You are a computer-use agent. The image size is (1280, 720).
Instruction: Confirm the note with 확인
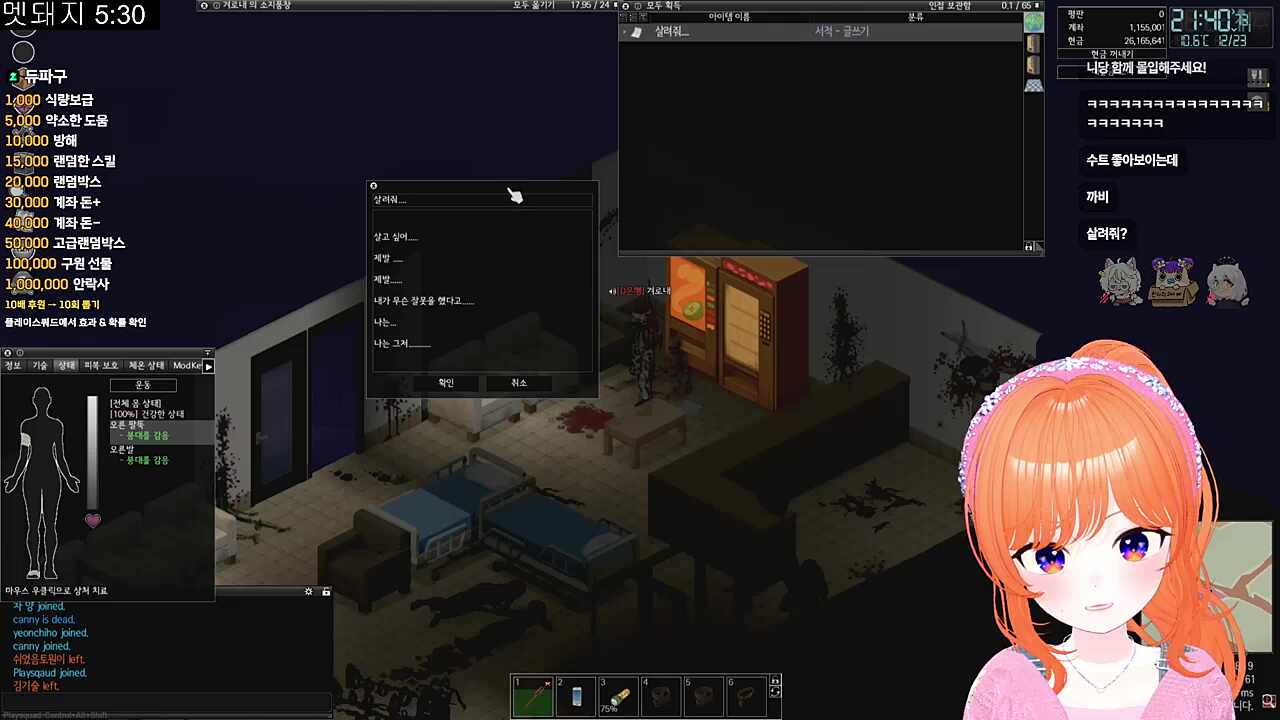[446, 383]
